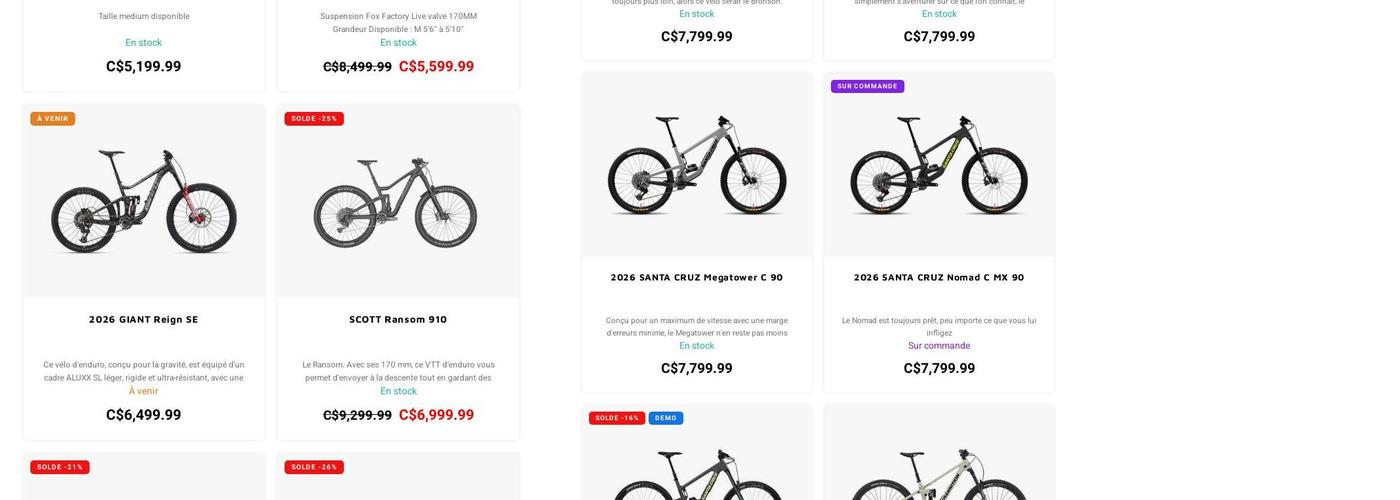Click the purple SUR COMMANDE badge
This screenshot has height=500, width=1400.
tap(867, 87)
